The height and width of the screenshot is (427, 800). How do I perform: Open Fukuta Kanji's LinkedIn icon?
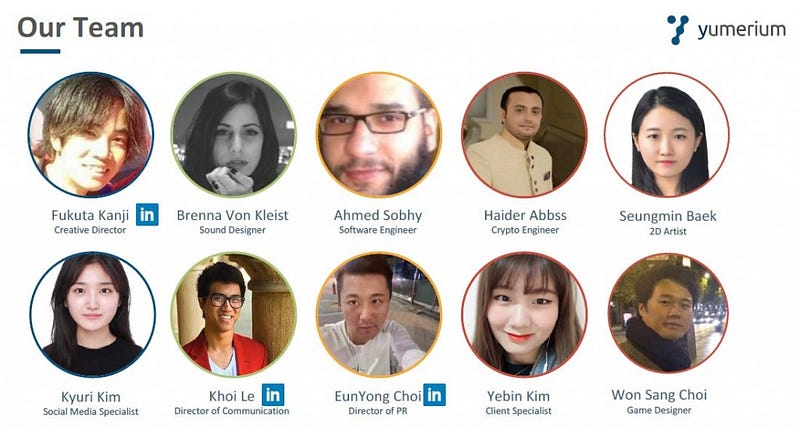point(147,214)
